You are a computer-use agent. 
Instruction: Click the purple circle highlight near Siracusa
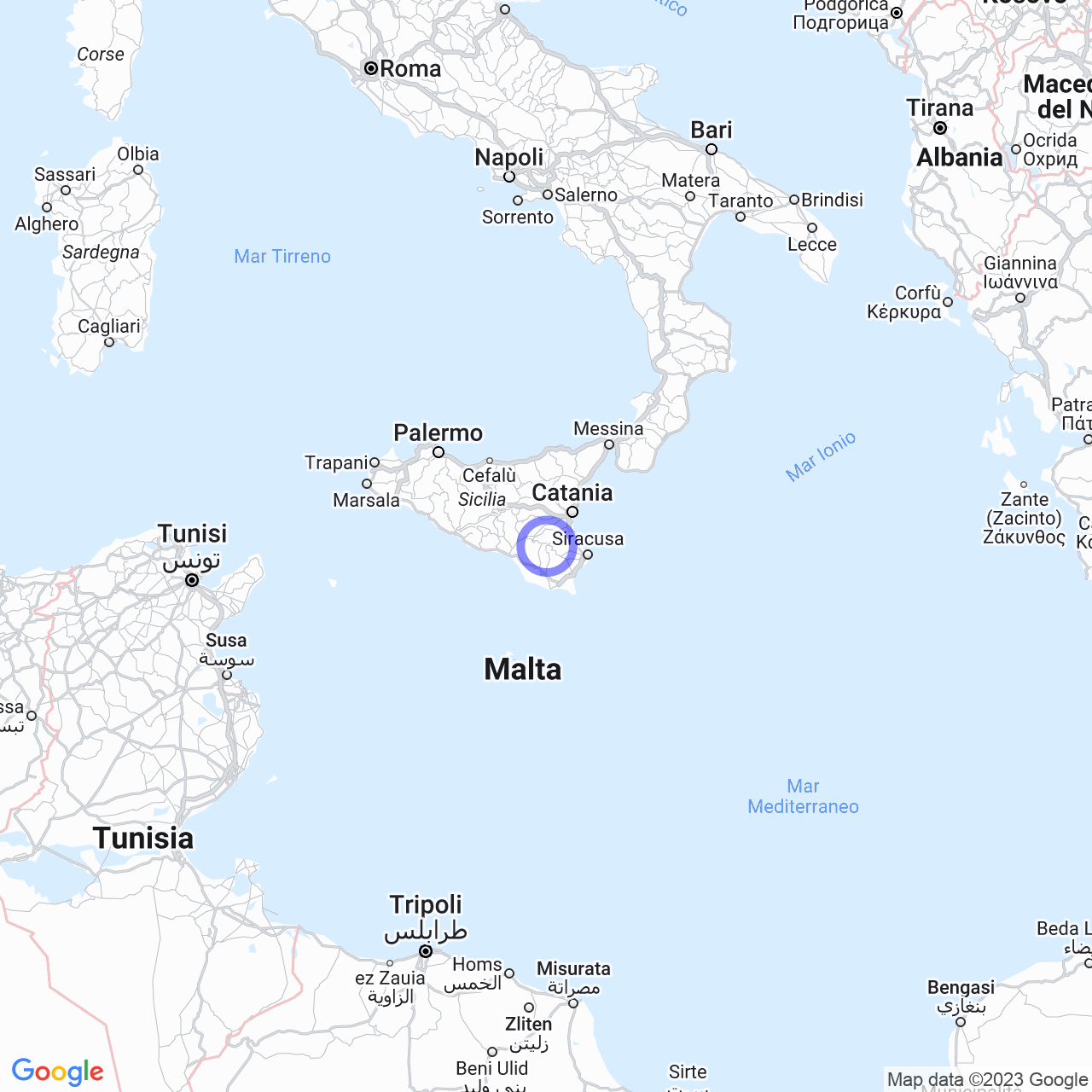click(547, 546)
